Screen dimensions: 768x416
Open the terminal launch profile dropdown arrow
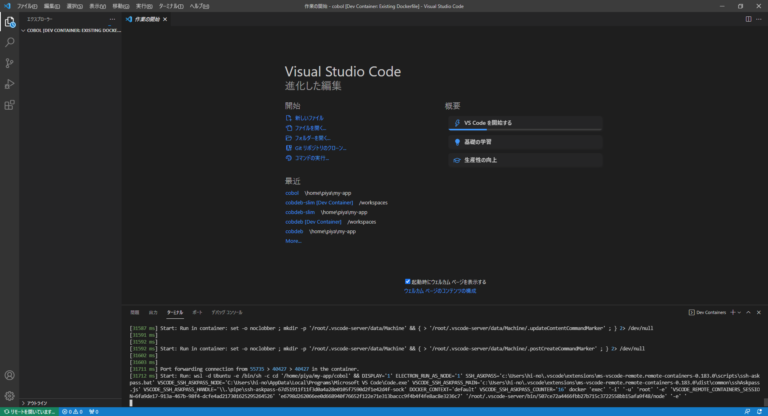(x=739, y=312)
